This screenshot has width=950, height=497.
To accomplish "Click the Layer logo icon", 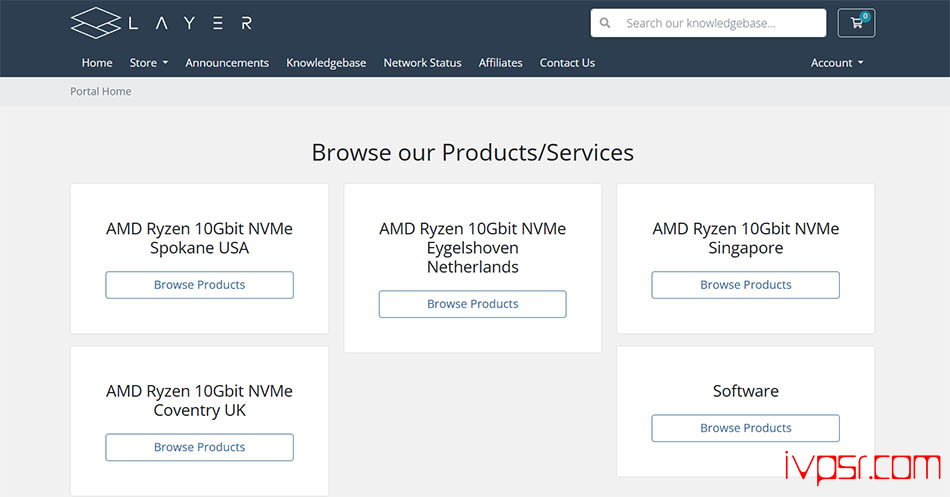I will click(95, 23).
